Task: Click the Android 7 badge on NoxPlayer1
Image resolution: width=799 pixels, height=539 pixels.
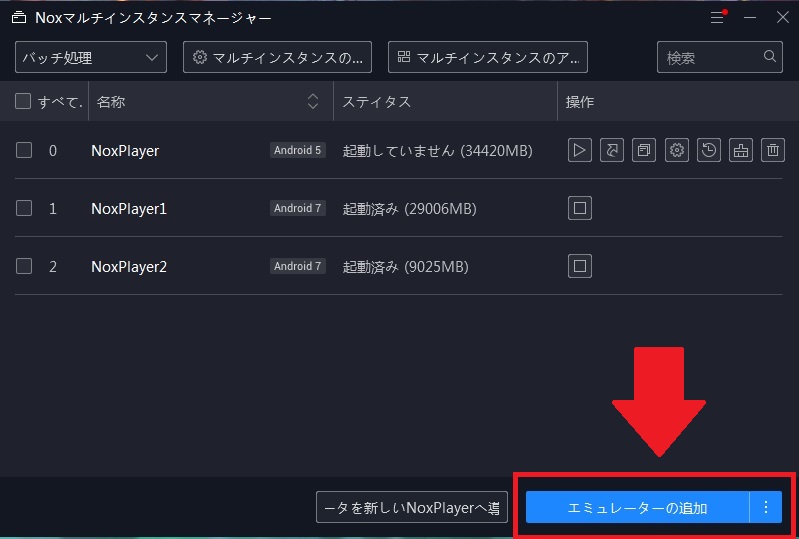Action: point(298,208)
